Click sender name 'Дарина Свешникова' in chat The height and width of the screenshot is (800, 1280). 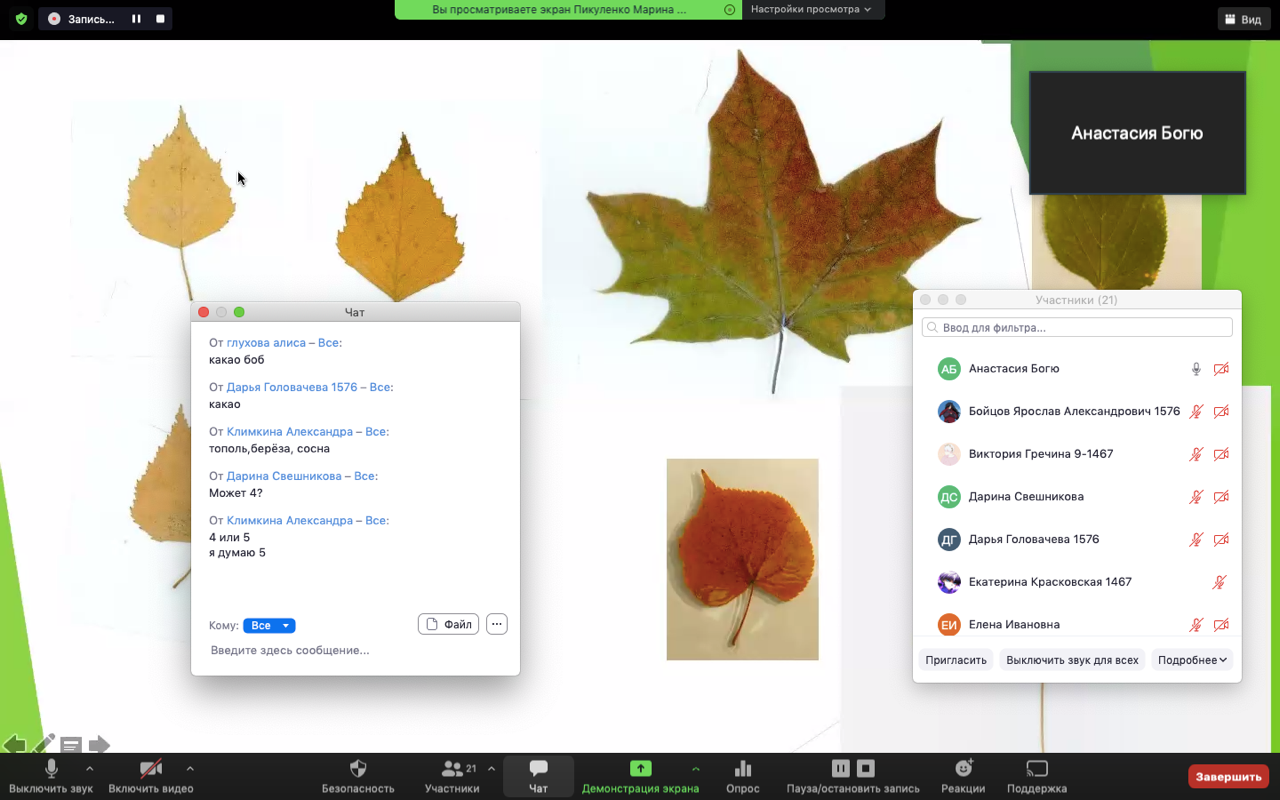(284, 476)
